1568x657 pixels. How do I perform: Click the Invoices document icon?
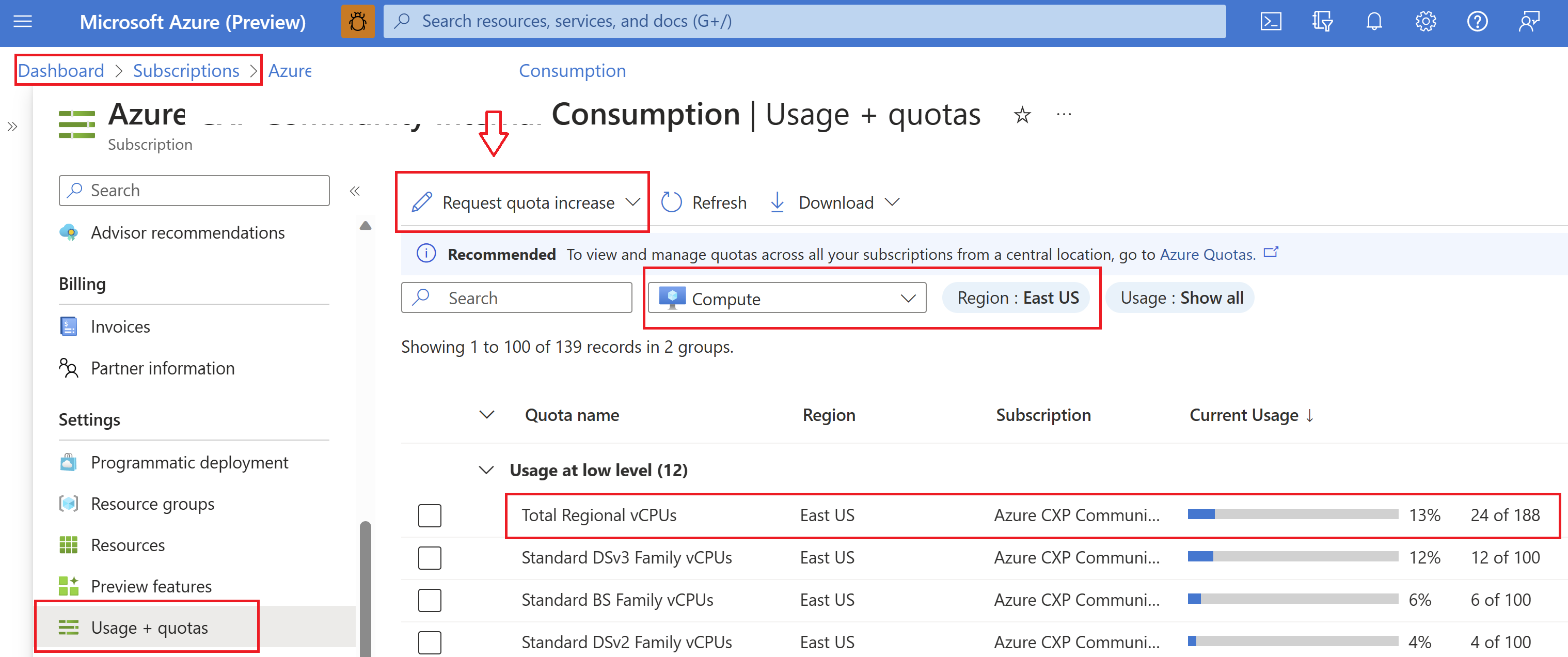coord(69,326)
